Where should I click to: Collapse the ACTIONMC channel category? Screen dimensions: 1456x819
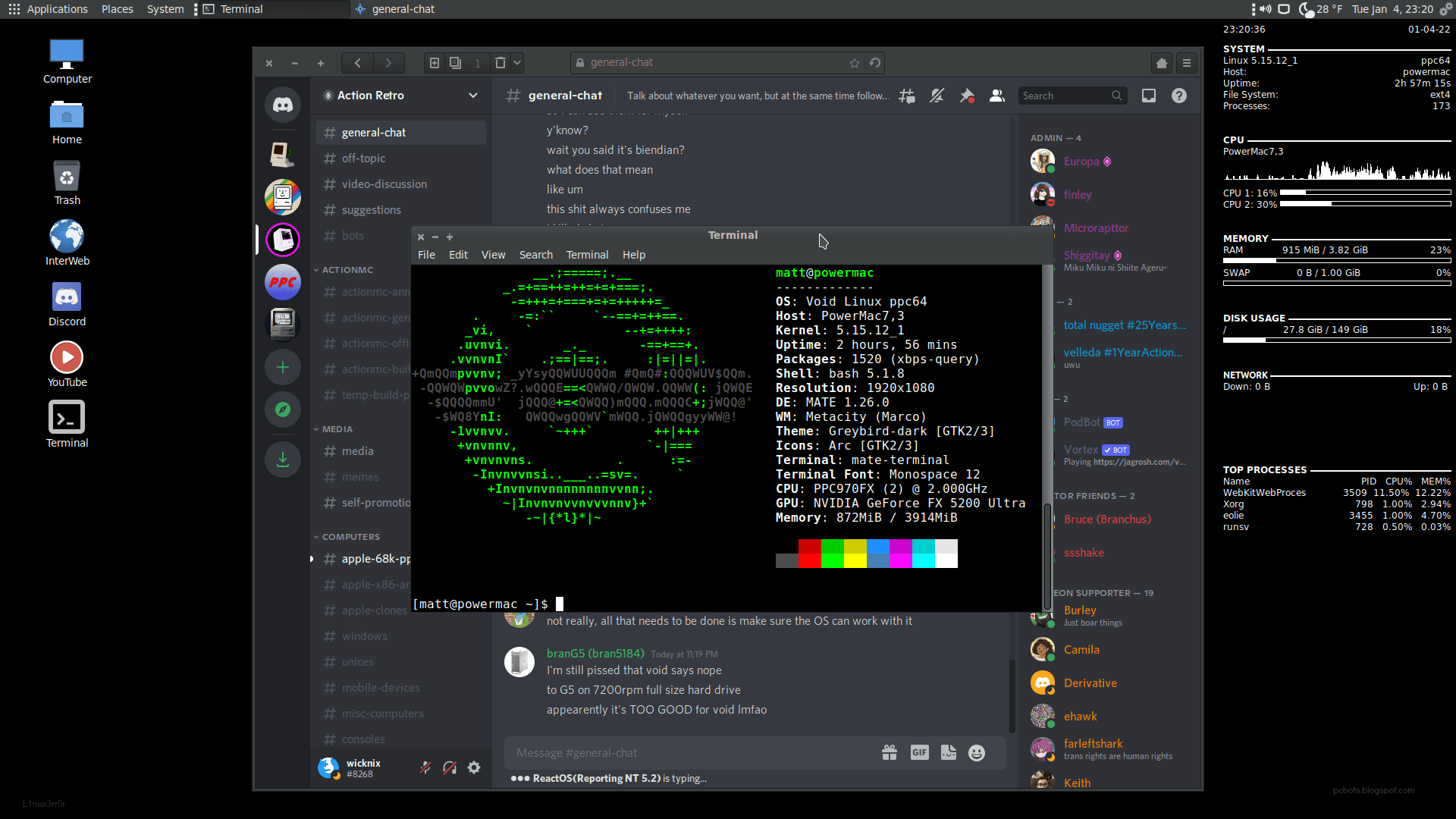[347, 270]
